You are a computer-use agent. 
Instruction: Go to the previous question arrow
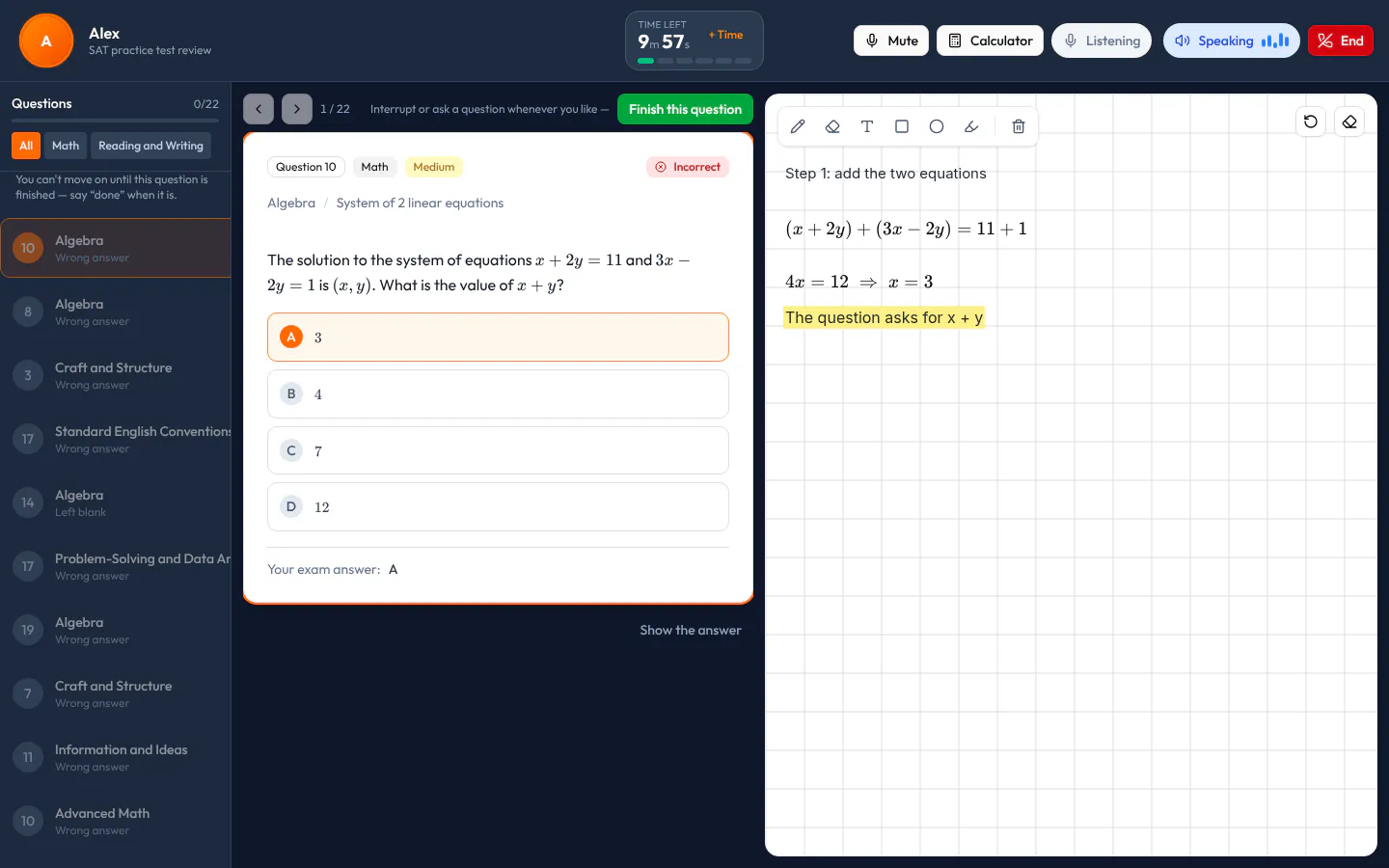259,109
